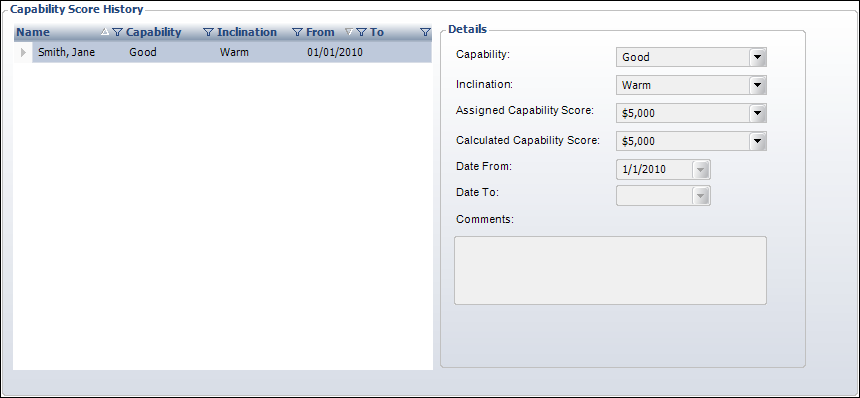The image size is (860, 398).
Task: Select the 'Smith, Jane' name cell
Action: click(x=67, y=53)
